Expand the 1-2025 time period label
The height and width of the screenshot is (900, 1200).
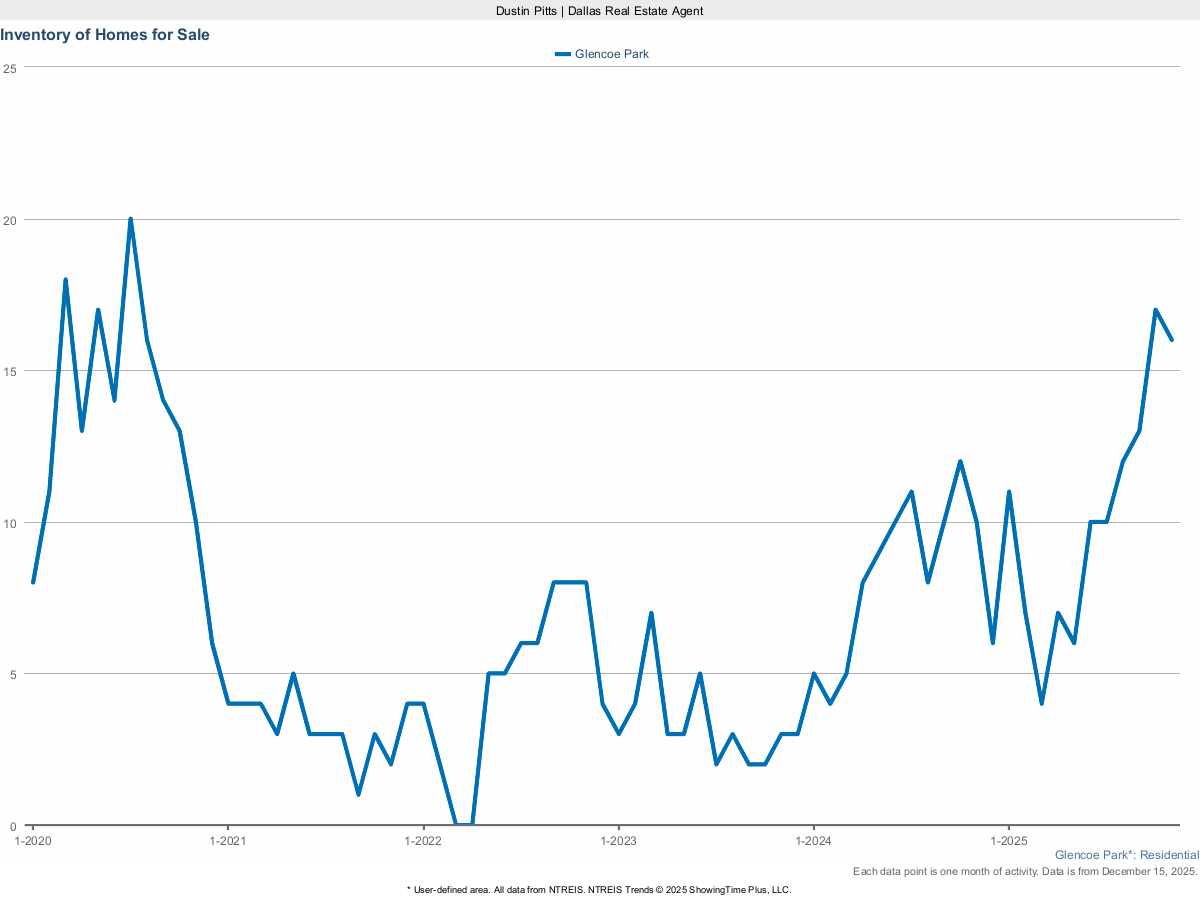pos(1009,841)
